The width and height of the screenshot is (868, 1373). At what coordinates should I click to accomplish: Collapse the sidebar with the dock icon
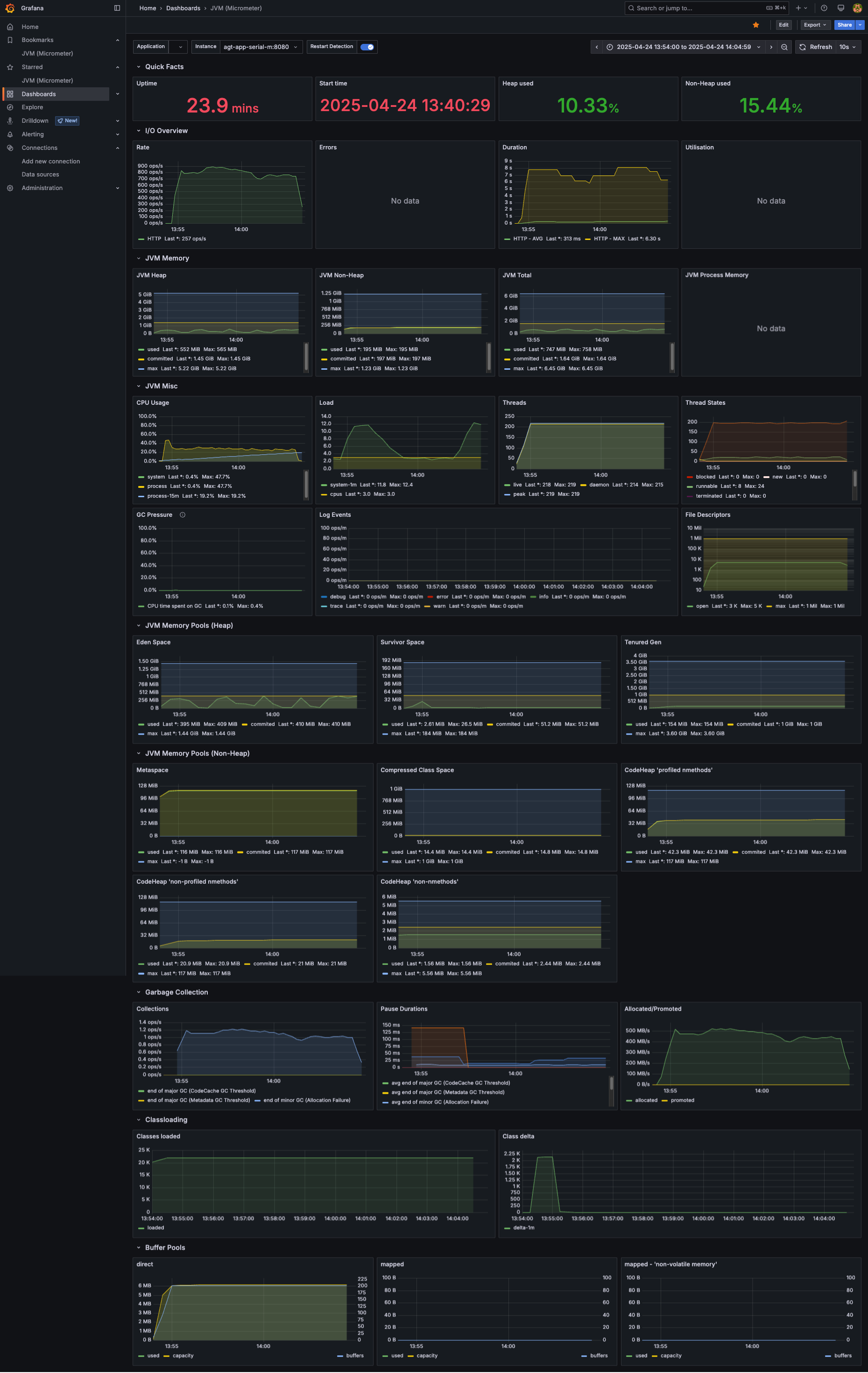coord(117,8)
